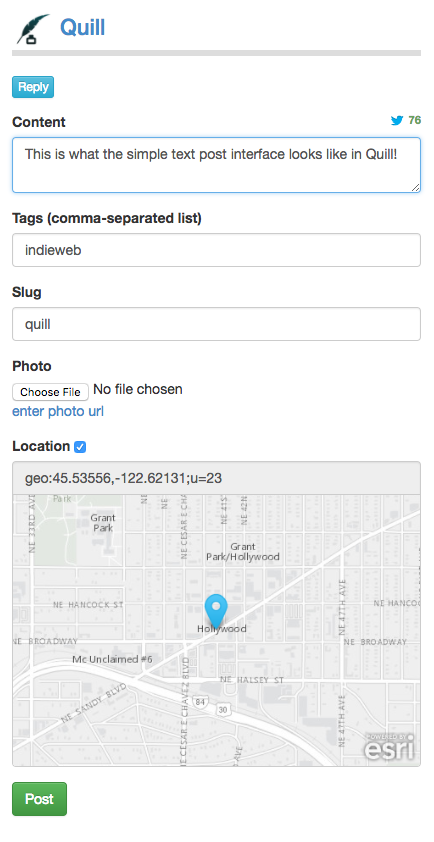434x842 pixels.
Task: Click the Choose File button under Photo
Action: (50, 392)
